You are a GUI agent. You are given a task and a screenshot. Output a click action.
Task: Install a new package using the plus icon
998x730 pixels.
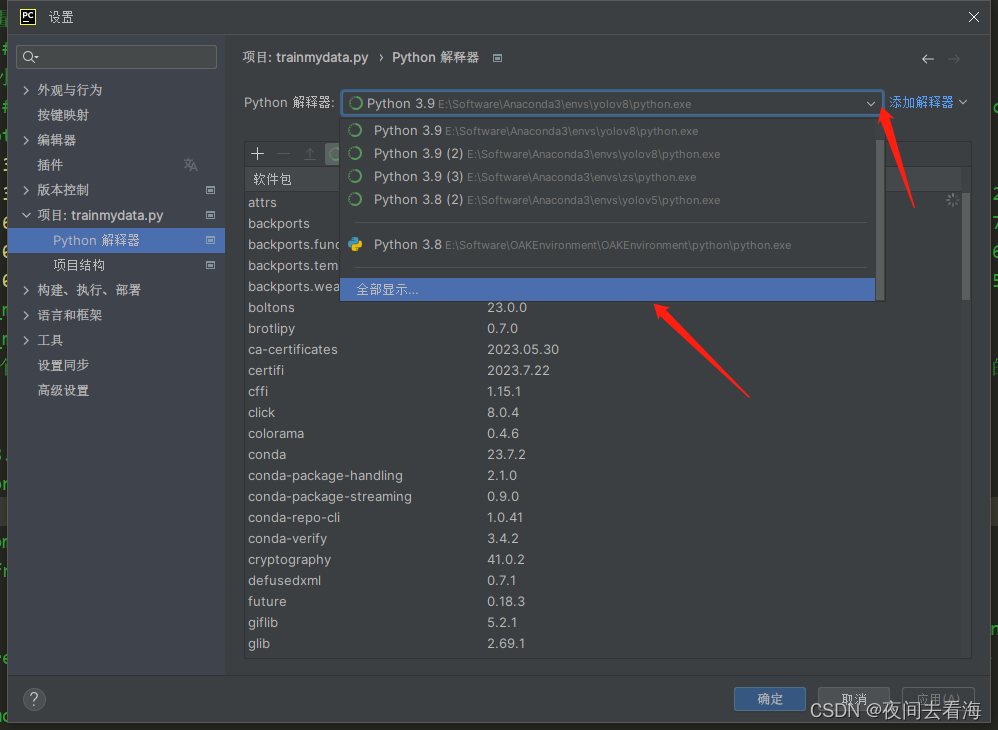(x=257, y=154)
